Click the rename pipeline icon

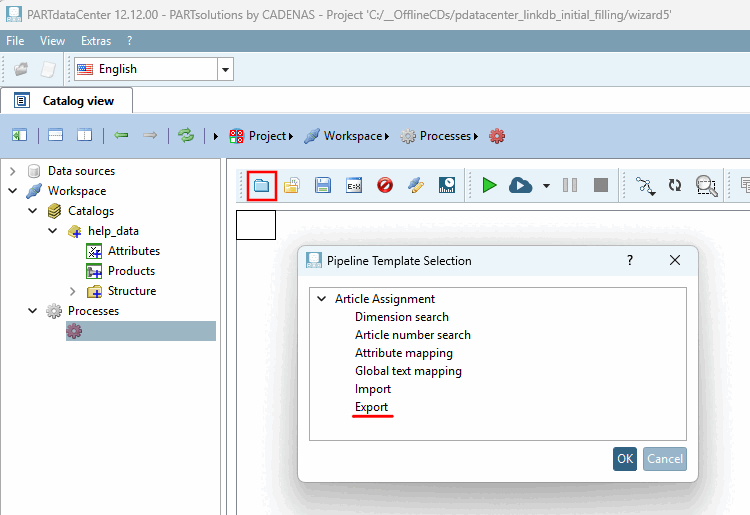354,185
